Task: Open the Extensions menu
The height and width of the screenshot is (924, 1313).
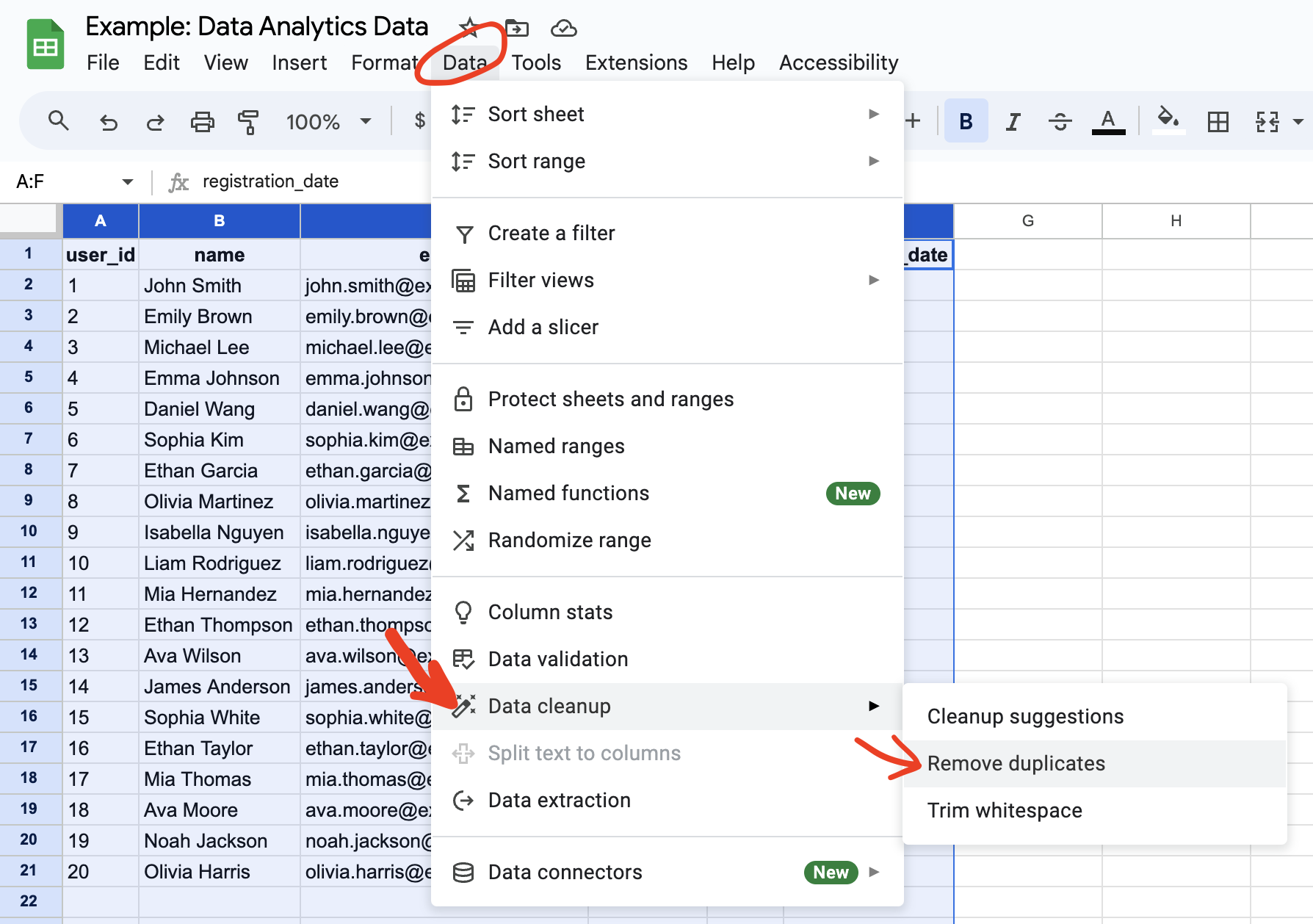Action: click(x=636, y=62)
